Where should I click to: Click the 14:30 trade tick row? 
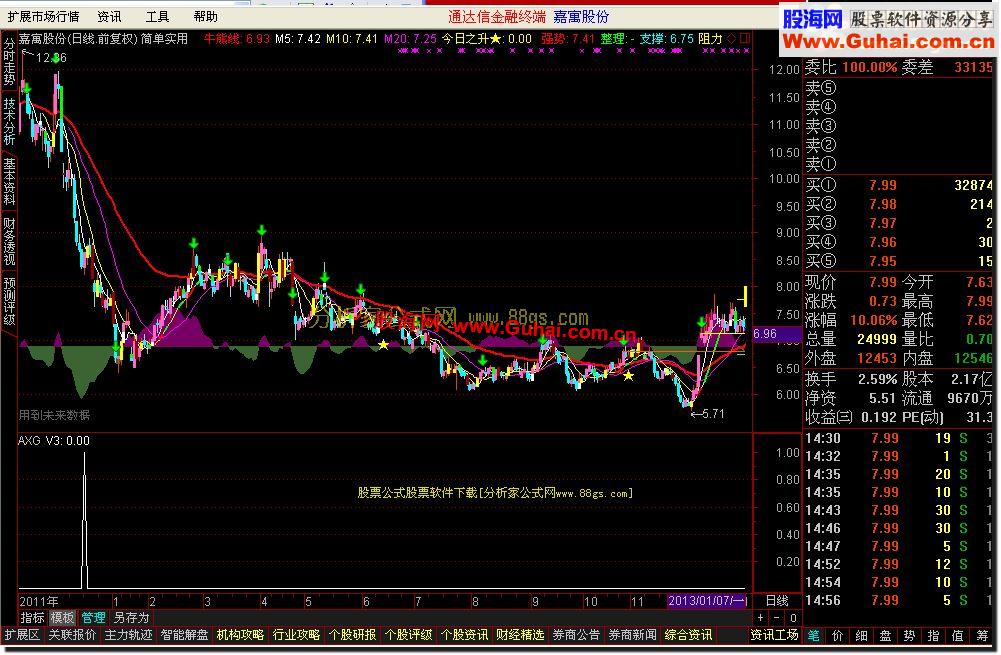898,439
